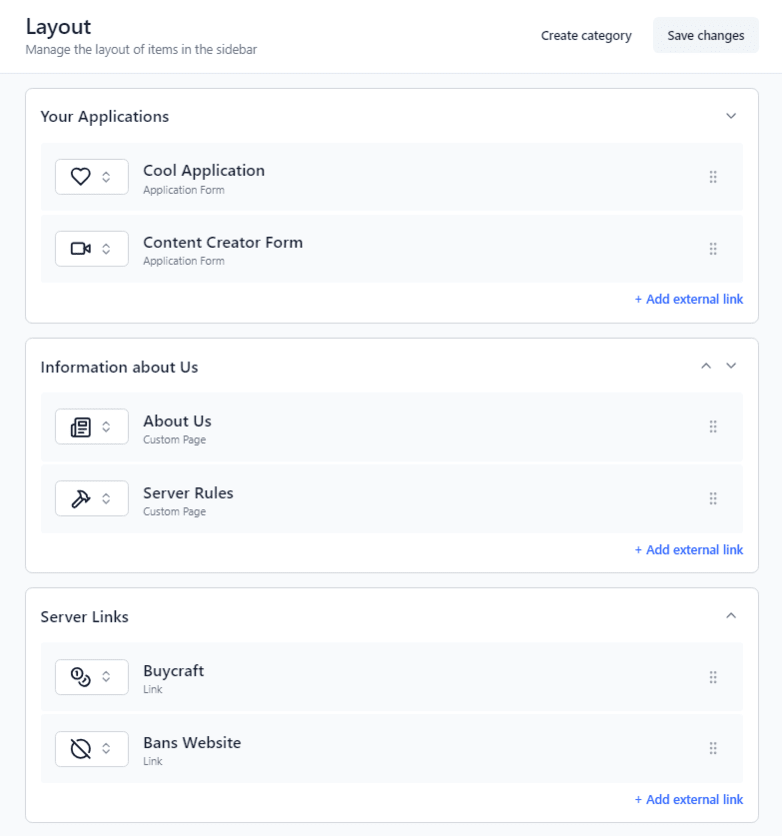Move Your Applications category down
The height and width of the screenshot is (836, 782).
[x=731, y=116]
